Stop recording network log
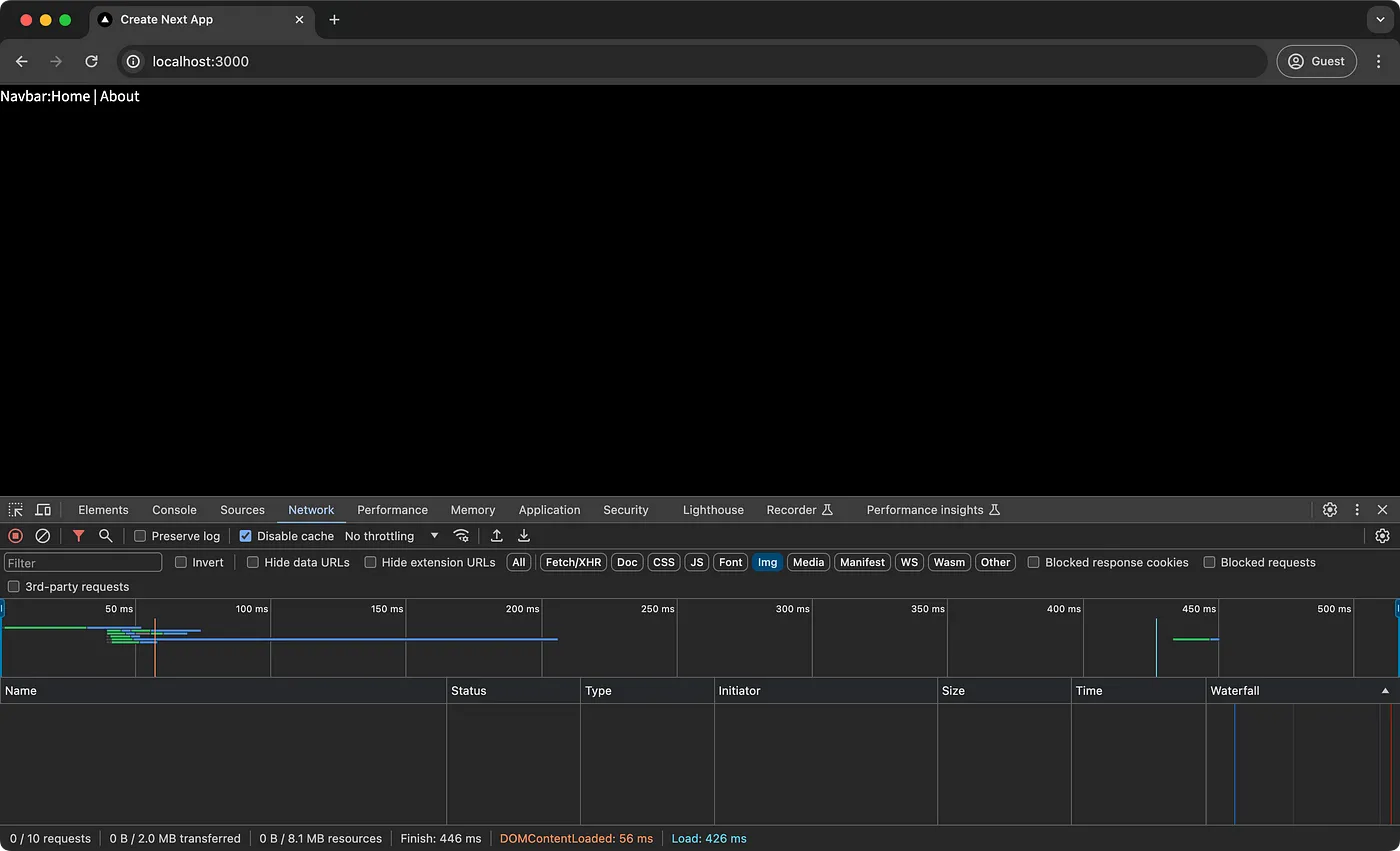The image size is (1400, 851). pos(15,536)
